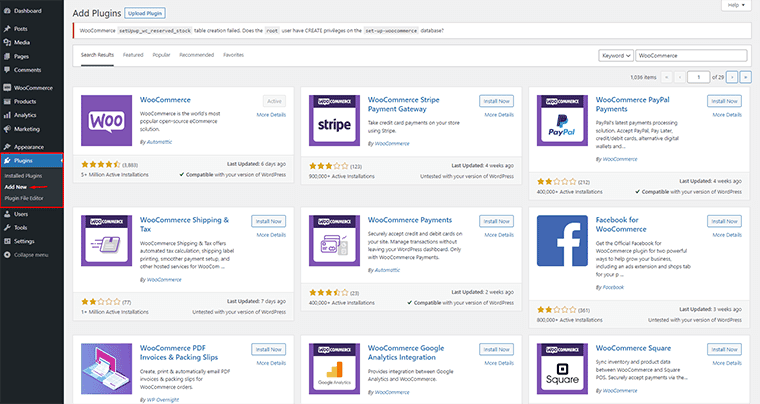The height and width of the screenshot is (404, 760).
Task: Click the Pages icon in sidebar
Action: tap(7, 56)
